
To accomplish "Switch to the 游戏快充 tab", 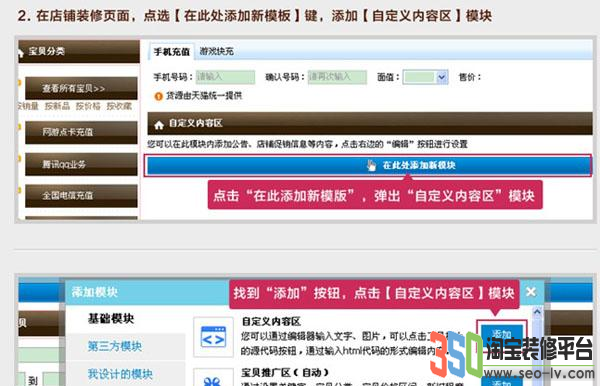I will point(217,51).
